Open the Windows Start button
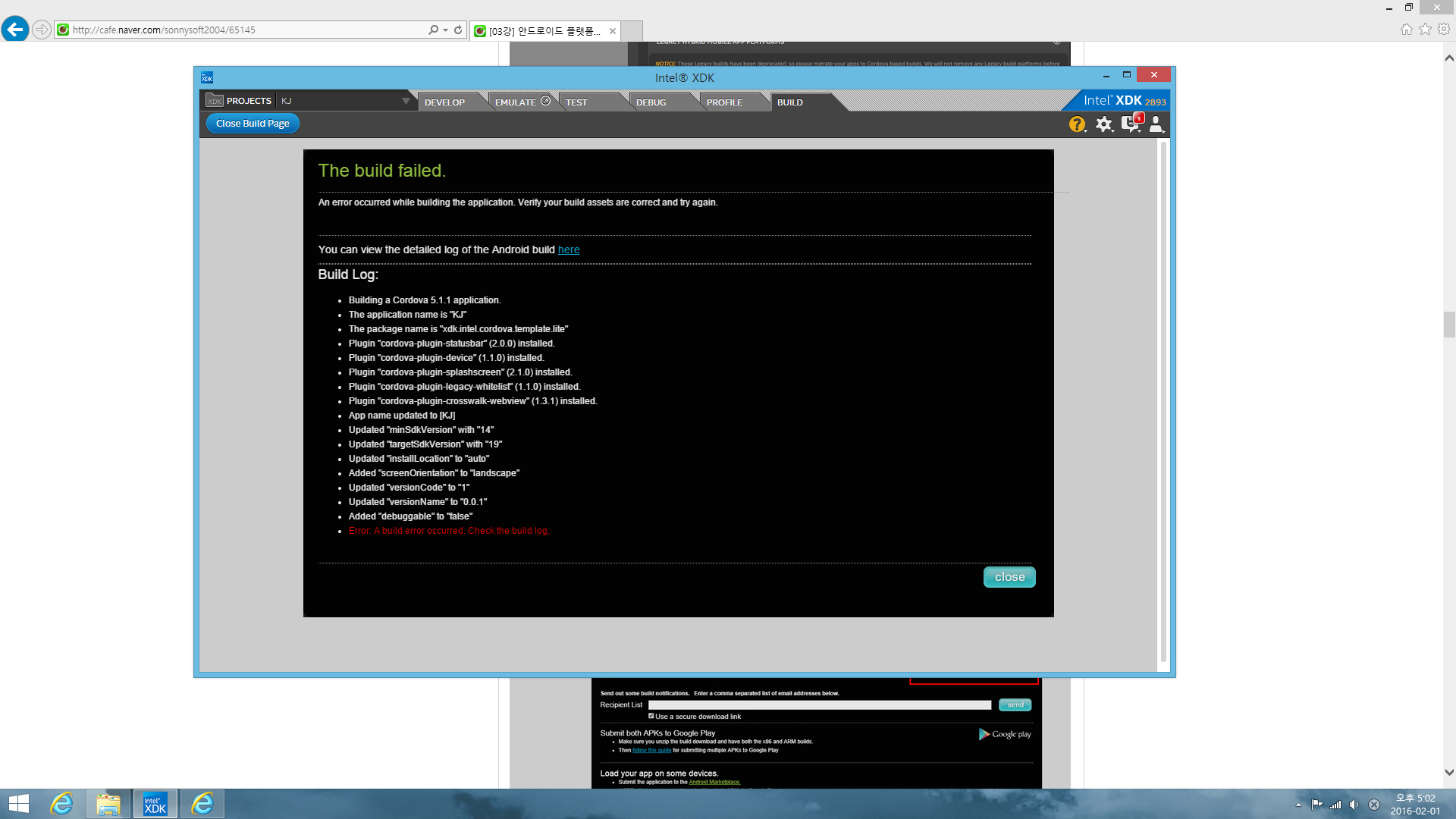This screenshot has height=819, width=1456. pos(18,804)
